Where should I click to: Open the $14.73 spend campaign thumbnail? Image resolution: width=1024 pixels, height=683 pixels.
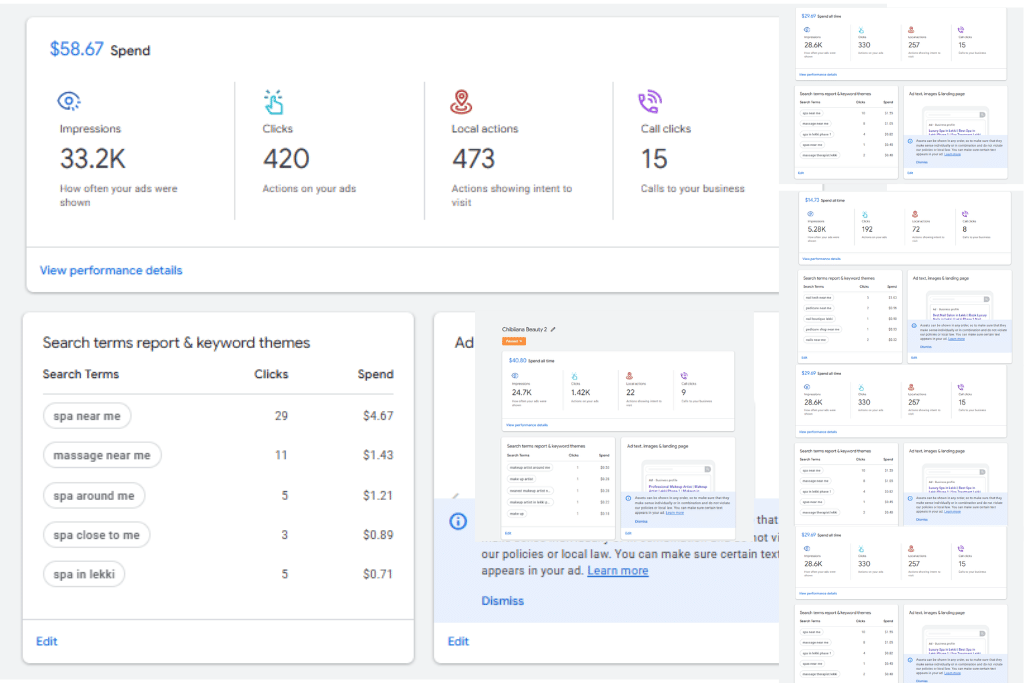pyautogui.click(x=905, y=229)
